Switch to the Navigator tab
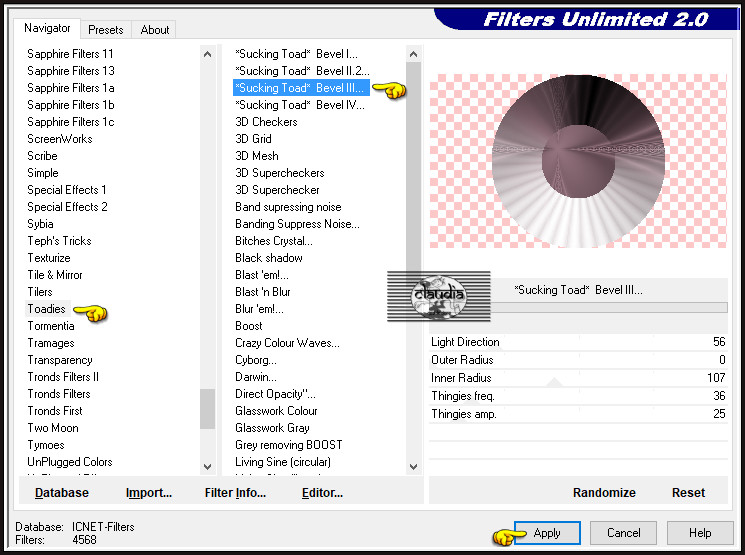 [x=47, y=29]
